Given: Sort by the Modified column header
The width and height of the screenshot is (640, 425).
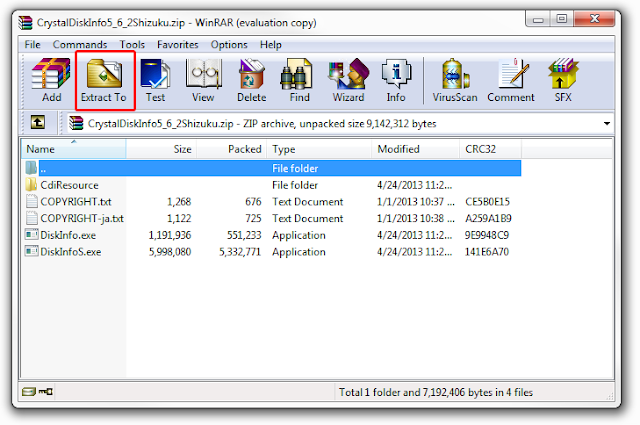Looking at the screenshot, I should [x=416, y=149].
